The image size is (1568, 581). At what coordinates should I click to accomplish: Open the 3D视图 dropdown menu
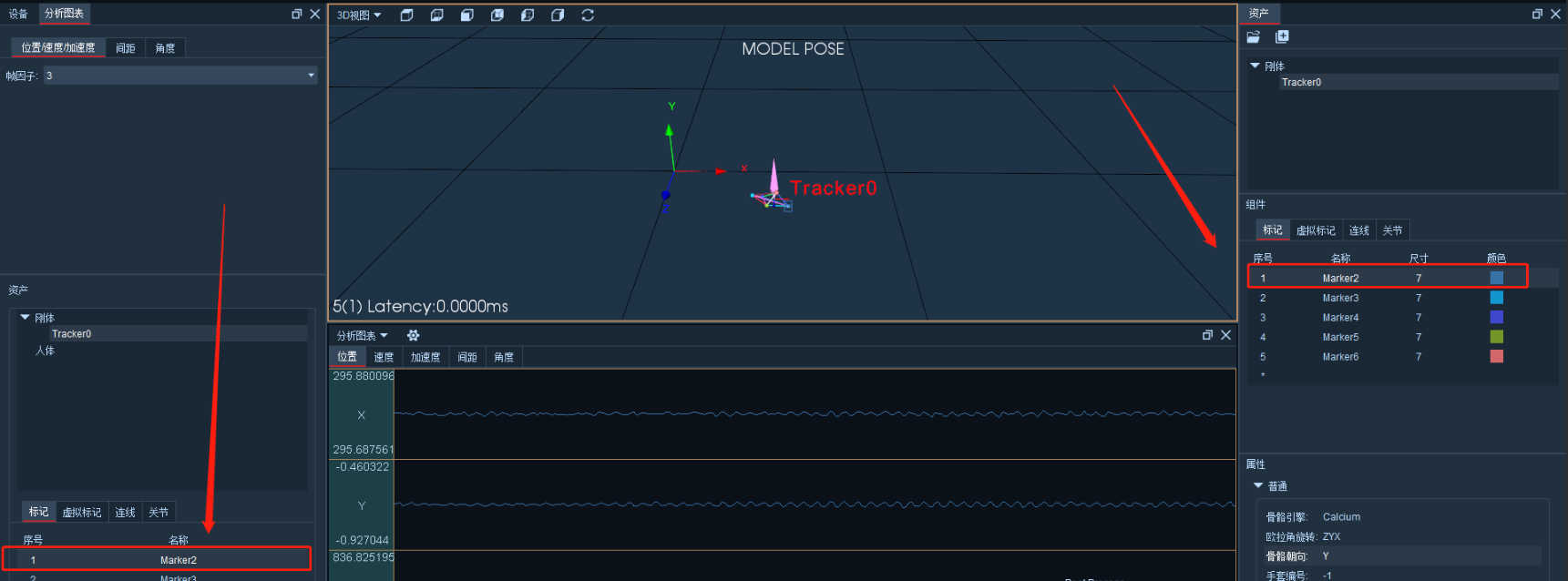coord(359,15)
